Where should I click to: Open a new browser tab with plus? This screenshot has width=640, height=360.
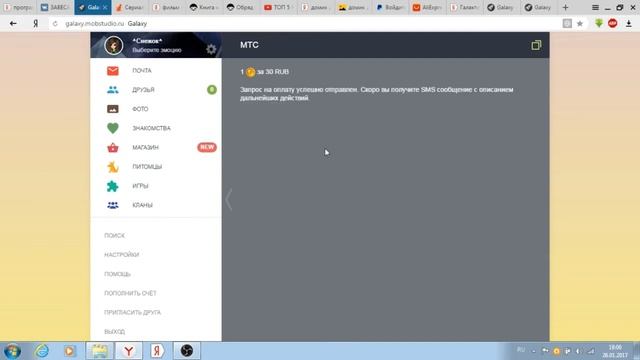[565, 7]
